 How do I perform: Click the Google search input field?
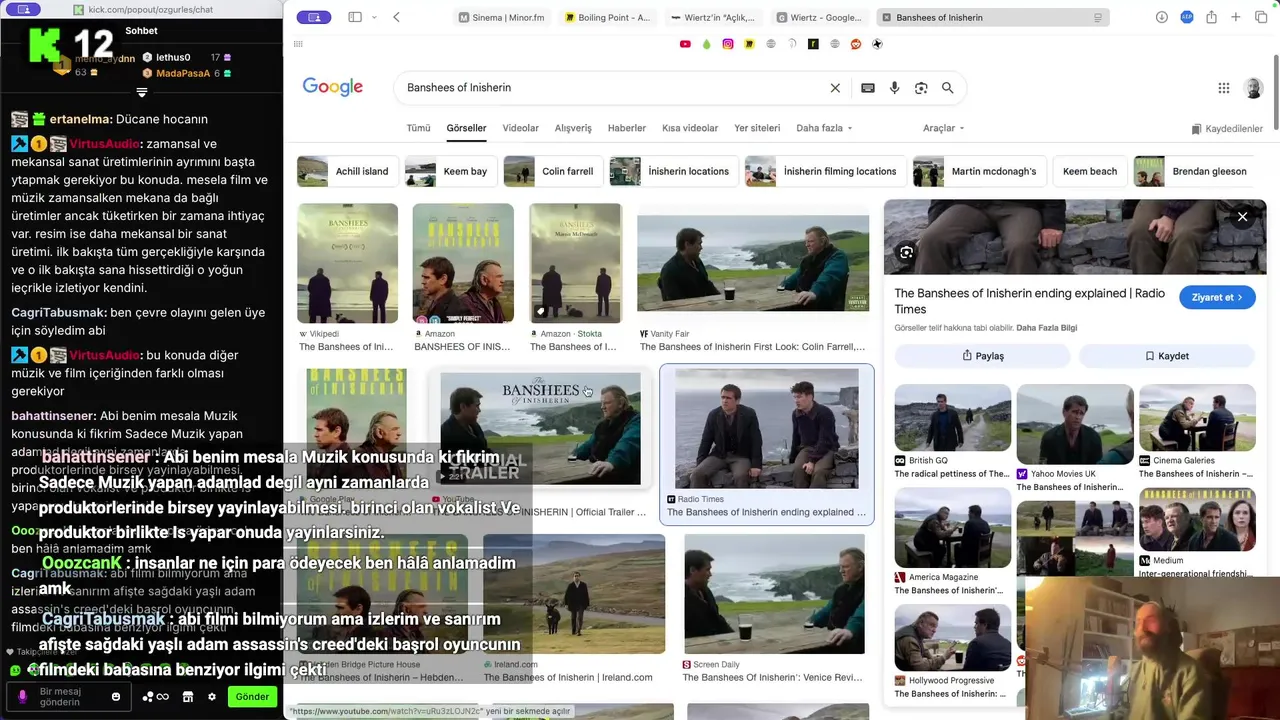(612, 88)
